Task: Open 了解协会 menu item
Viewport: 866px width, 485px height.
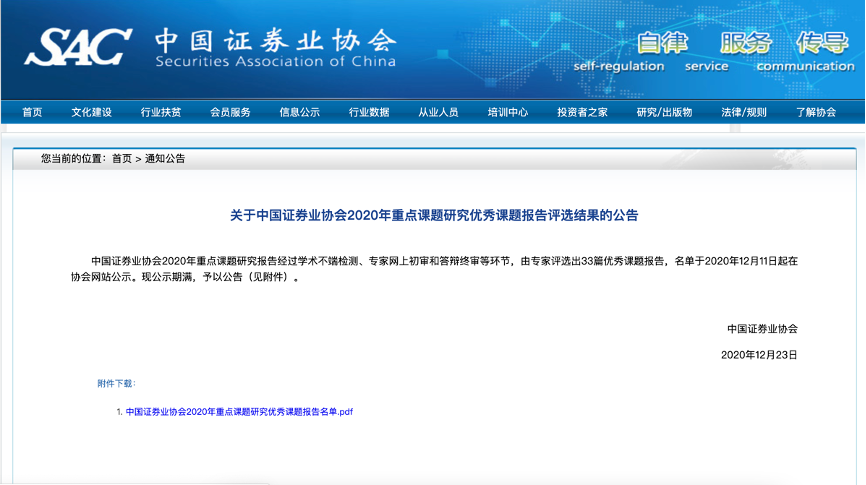Action: pos(816,112)
